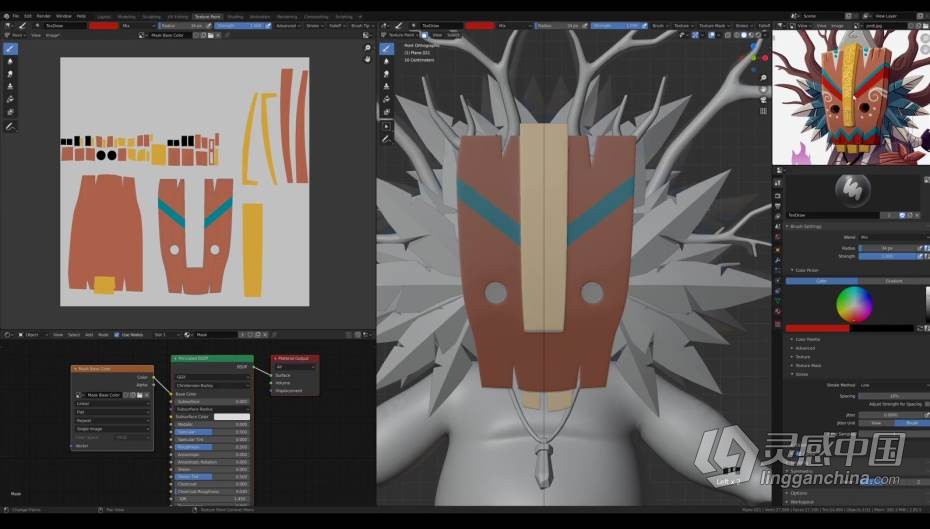This screenshot has height=529, width=930.
Task: Click the pan hand icon in image editor
Action: click(x=368, y=59)
